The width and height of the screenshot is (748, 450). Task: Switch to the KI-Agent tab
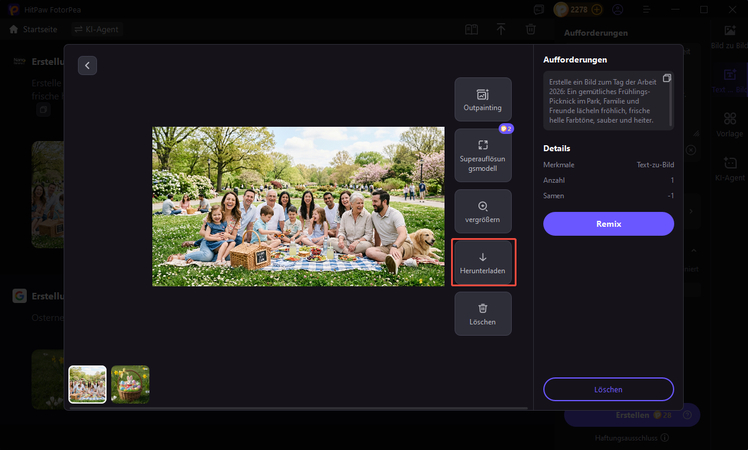click(96, 30)
